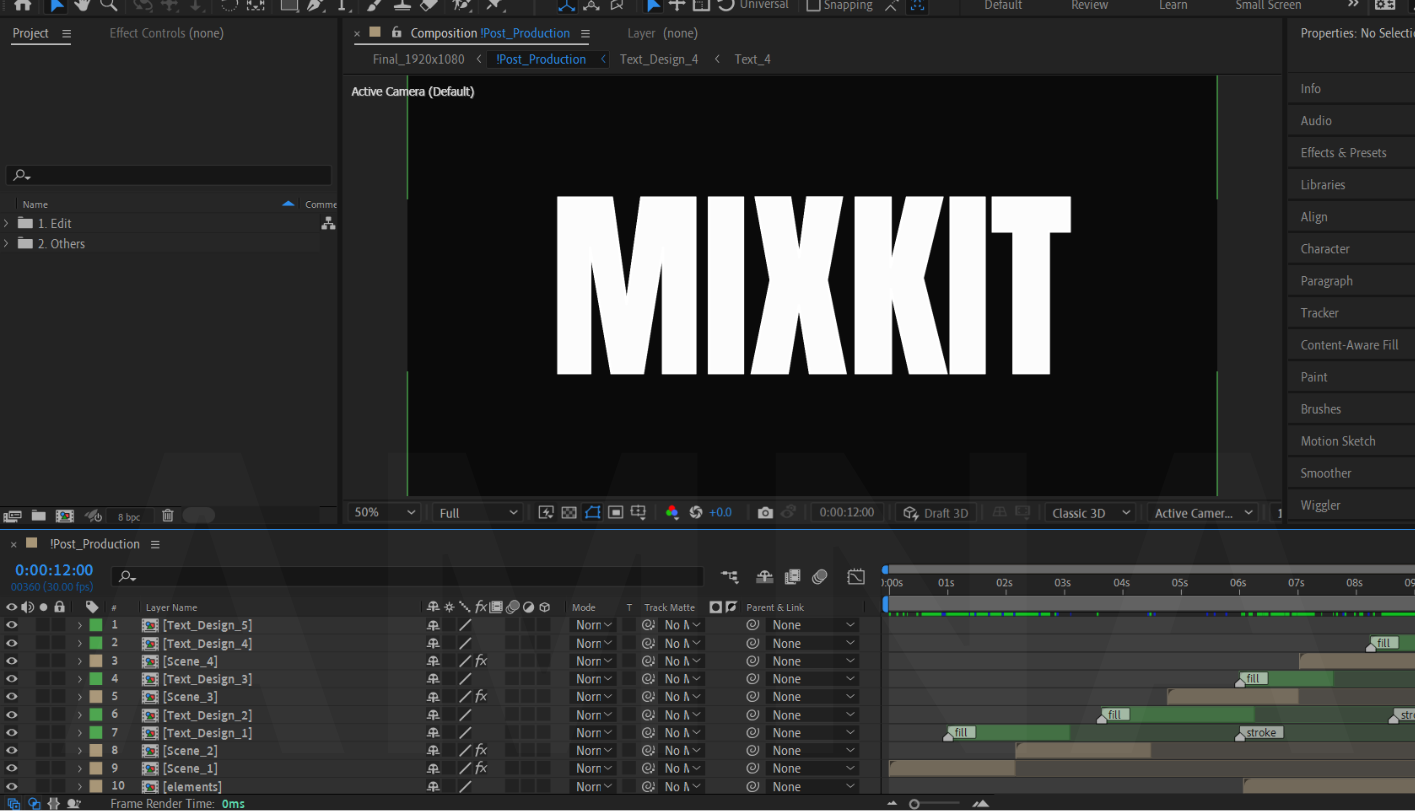Image resolution: width=1415 pixels, height=811 pixels.
Task: Expand the Text_Design_1 layer properties
Action: click(x=80, y=733)
